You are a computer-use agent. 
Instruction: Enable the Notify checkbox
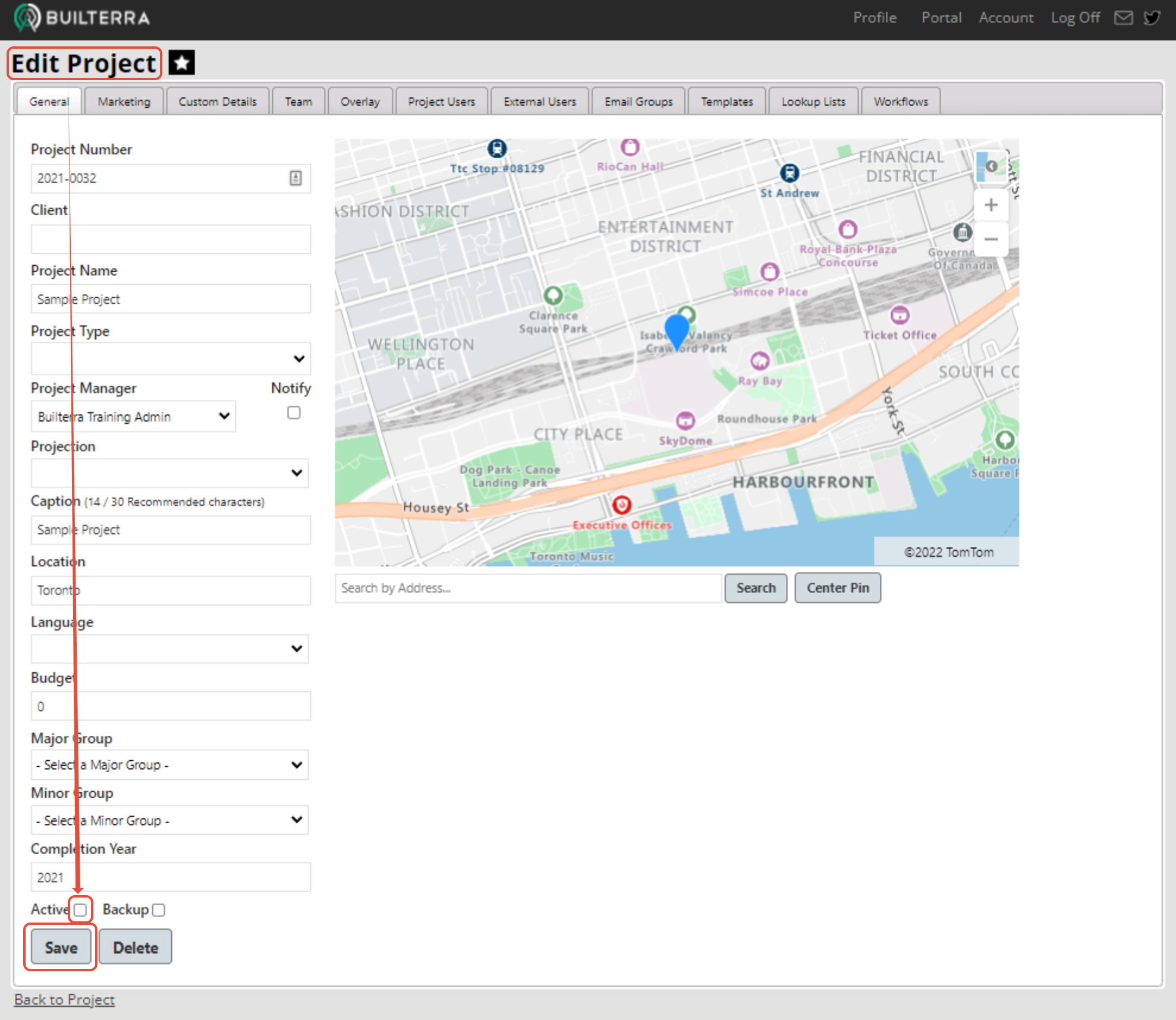(294, 413)
